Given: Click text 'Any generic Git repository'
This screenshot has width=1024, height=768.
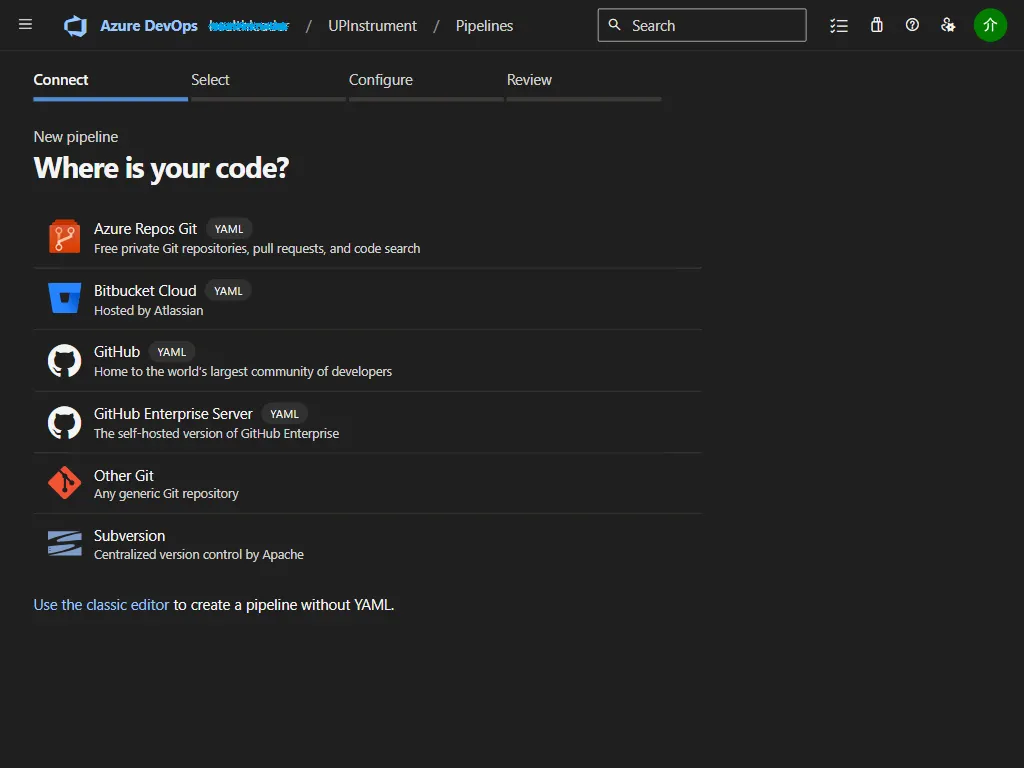Looking at the screenshot, I should pyautogui.click(x=166, y=494).
